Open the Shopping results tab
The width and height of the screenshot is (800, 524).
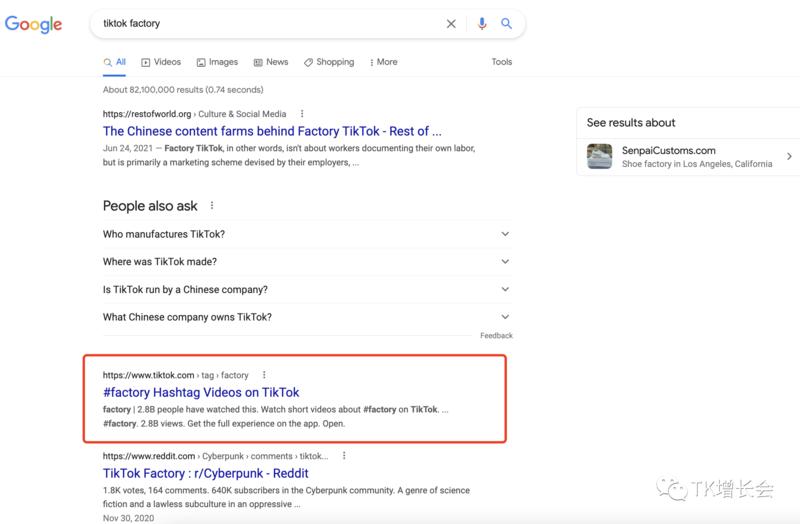pyautogui.click(x=329, y=62)
